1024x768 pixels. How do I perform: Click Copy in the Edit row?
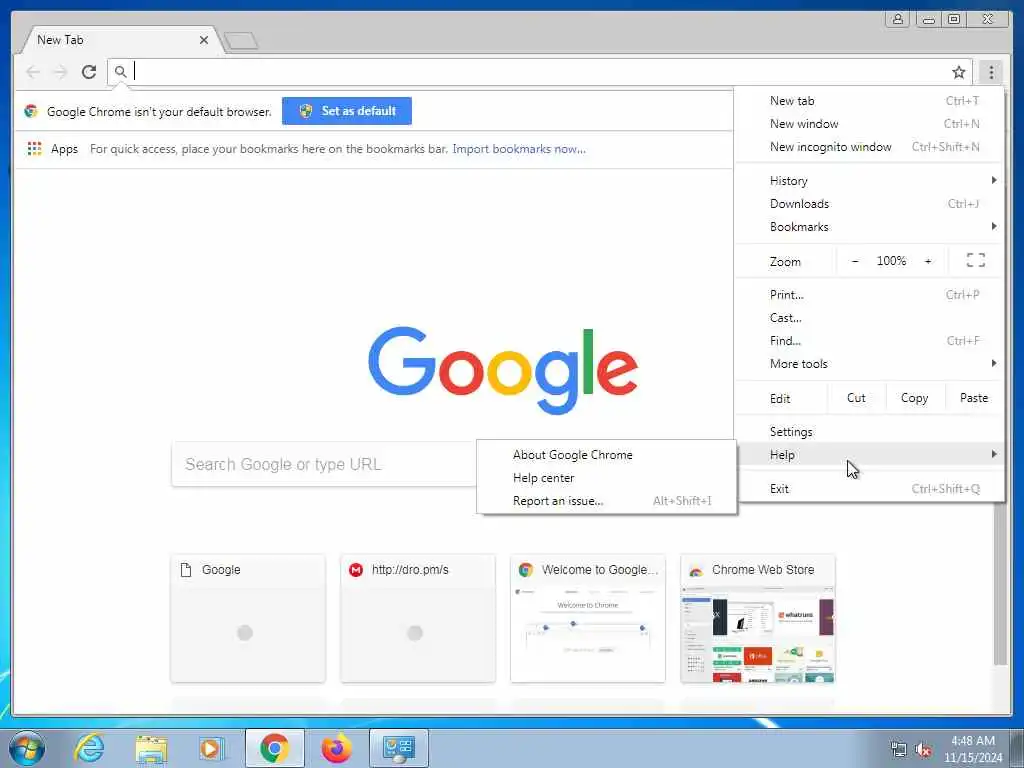pos(914,398)
